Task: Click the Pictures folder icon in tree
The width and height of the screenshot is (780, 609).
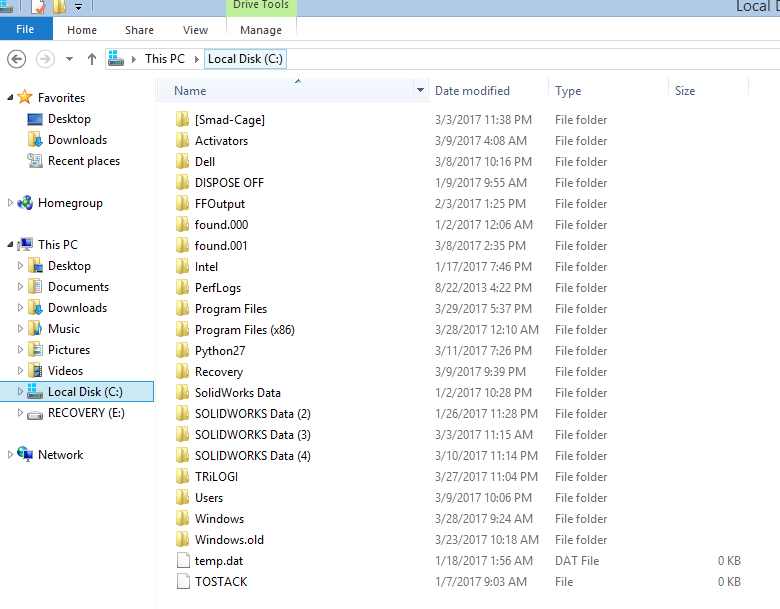Action: [x=35, y=349]
